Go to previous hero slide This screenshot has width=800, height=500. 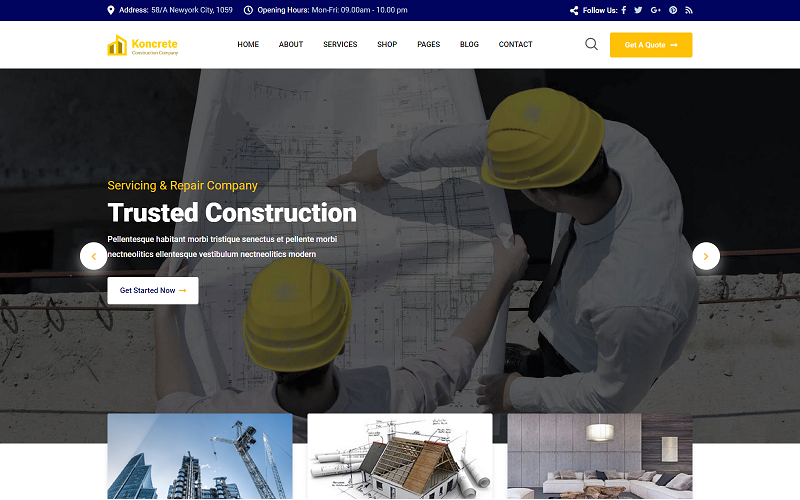tap(94, 256)
